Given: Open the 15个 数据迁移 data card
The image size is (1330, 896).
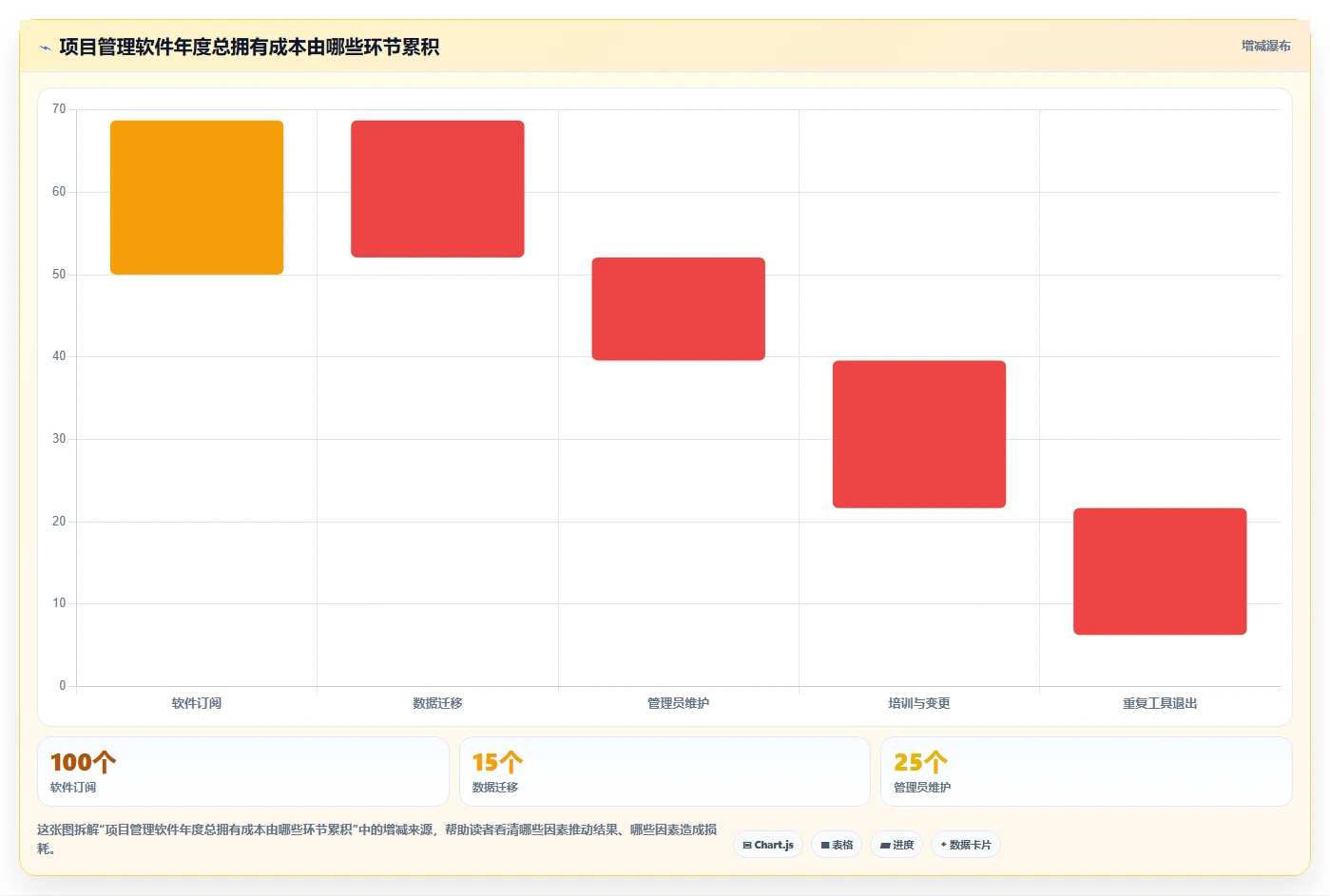Looking at the screenshot, I should (665, 772).
